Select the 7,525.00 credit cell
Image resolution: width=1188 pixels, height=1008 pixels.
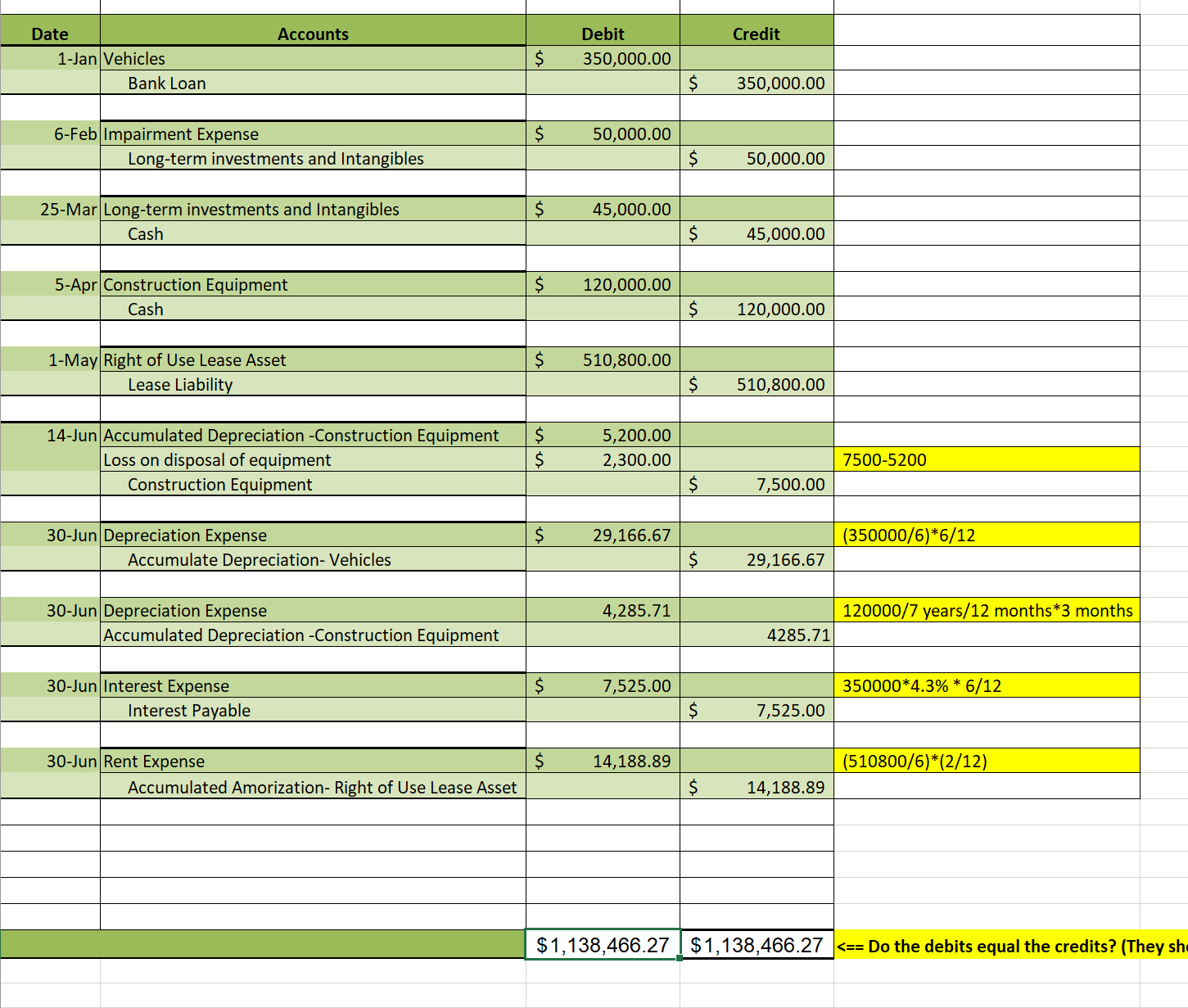[x=757, y=710]
